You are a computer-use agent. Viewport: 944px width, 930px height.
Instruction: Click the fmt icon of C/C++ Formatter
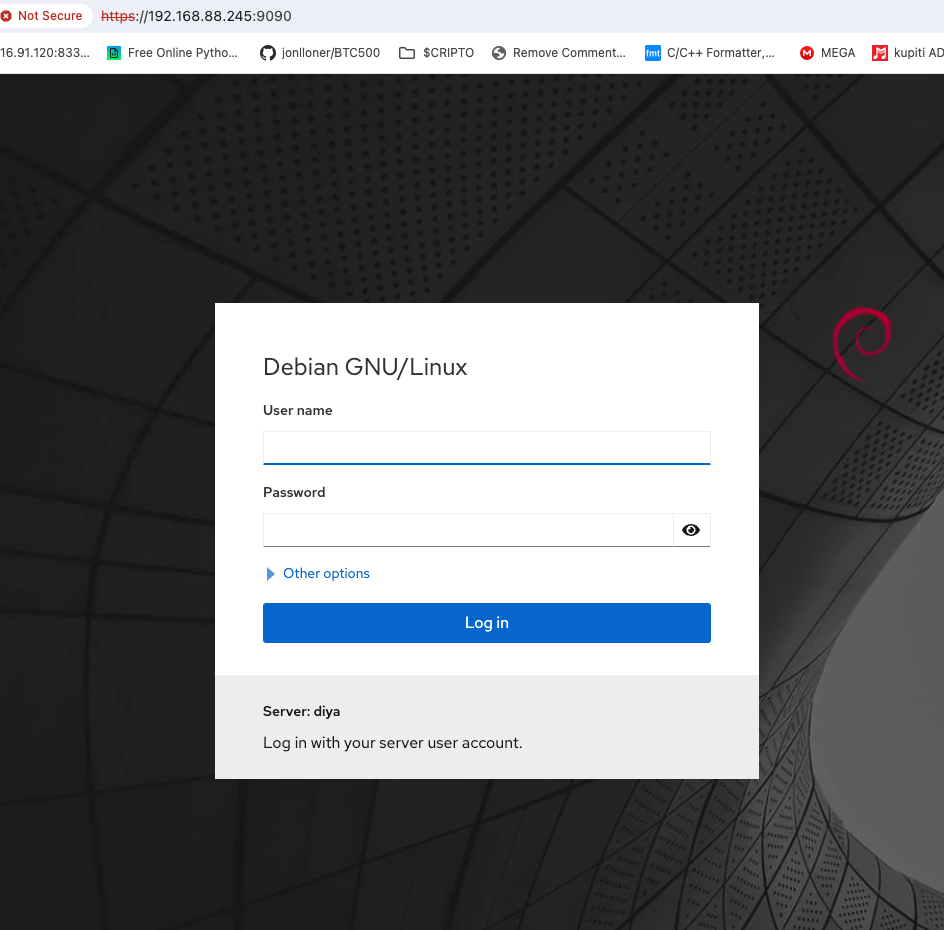coord(653,53)
